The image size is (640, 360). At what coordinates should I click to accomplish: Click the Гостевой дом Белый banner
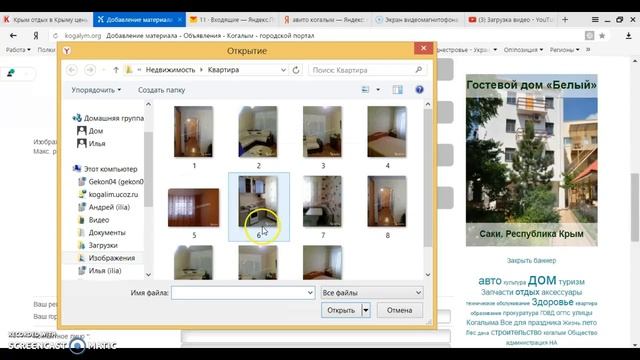click(531, 160)
